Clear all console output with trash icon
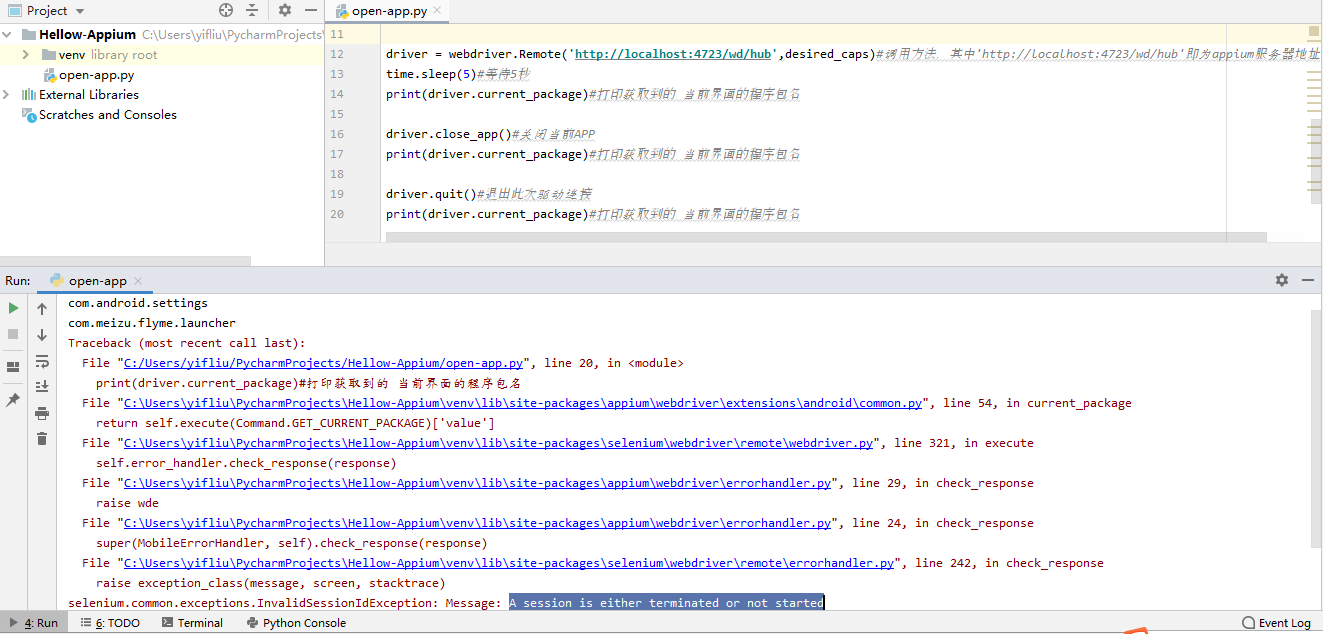The height and width of the screenshot is (634, 1323). pos(41,438)
